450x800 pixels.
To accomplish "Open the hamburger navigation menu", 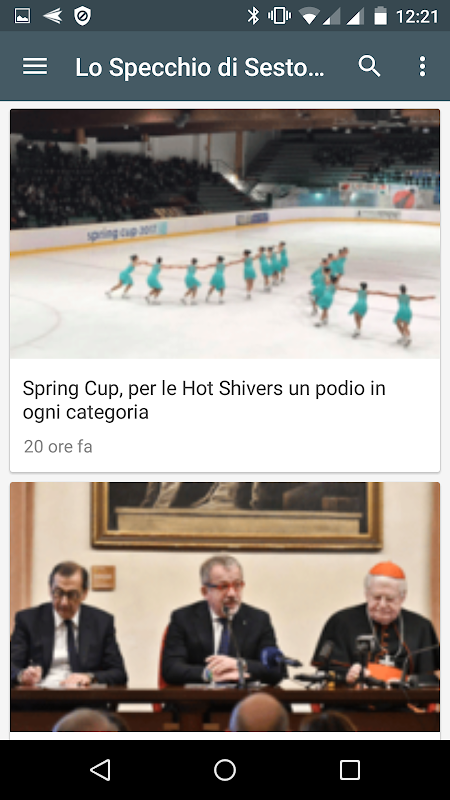I will [x=35, y=66].
